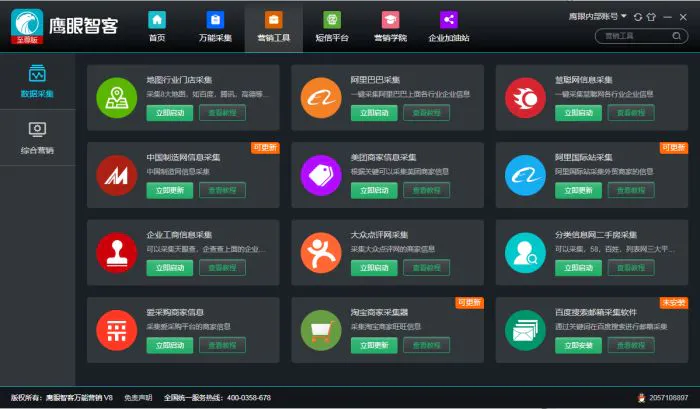Click the red stamp 企业工商 icon
Image resolution: width=700 pixels, height=409 pixels.
117,253
